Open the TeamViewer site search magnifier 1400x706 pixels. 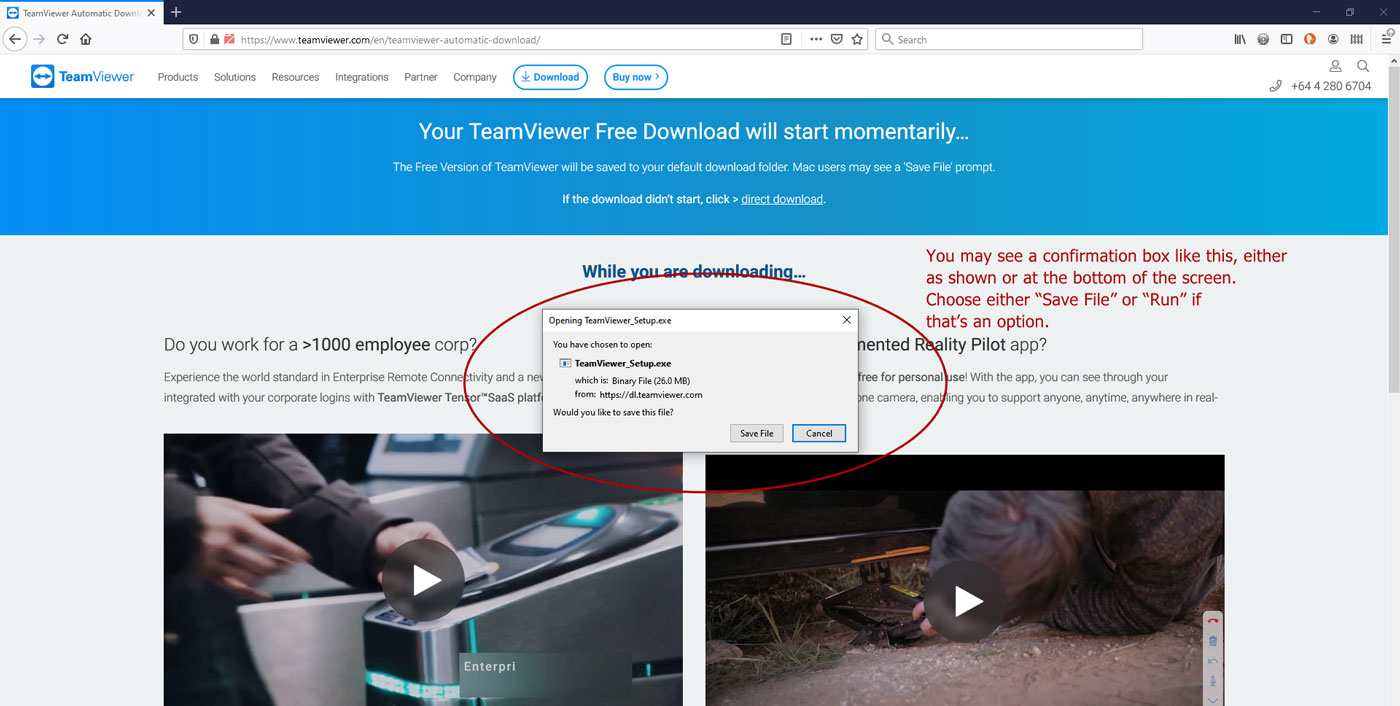[1363, 66]
